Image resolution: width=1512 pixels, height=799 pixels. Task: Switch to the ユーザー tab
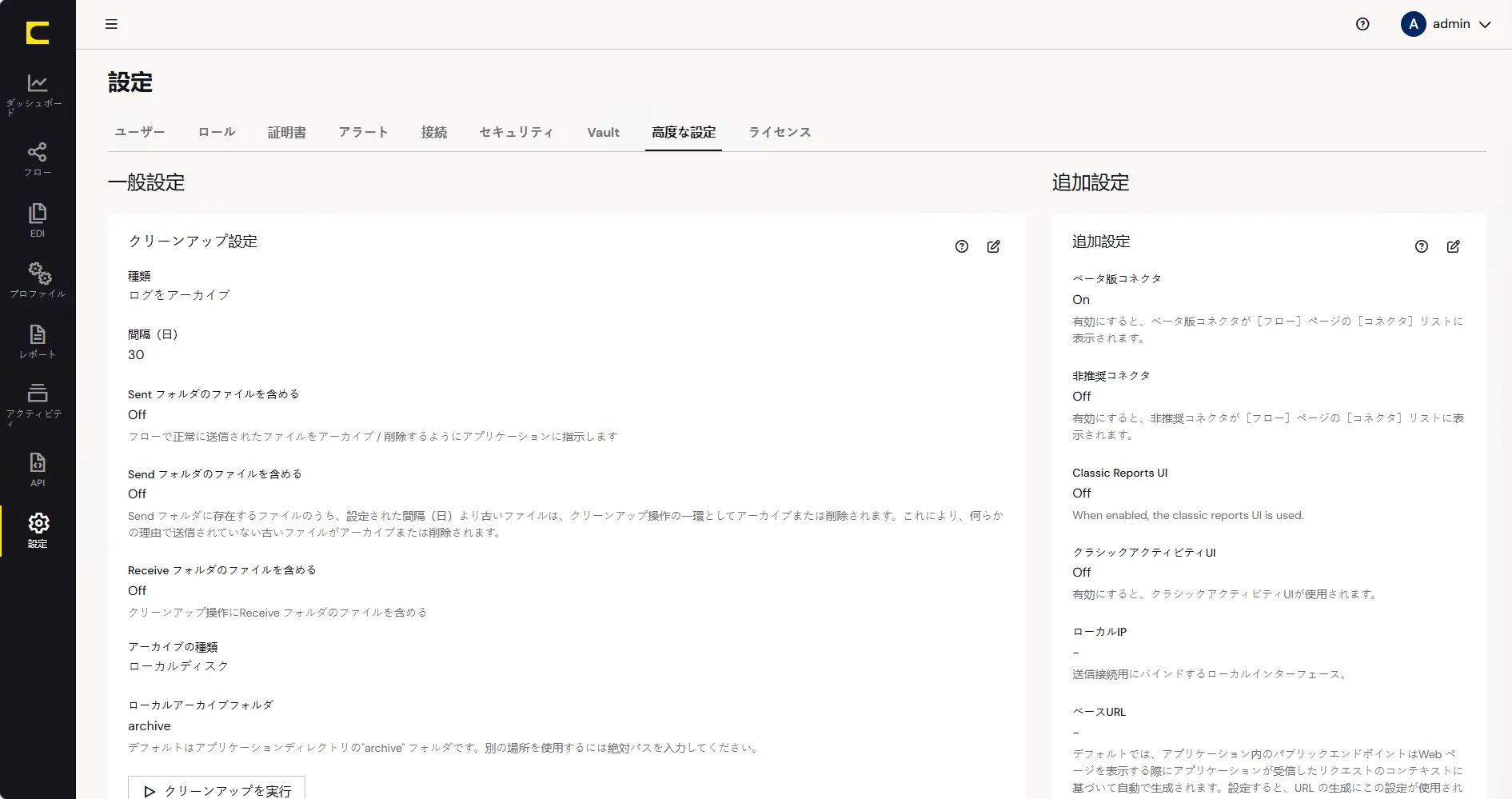(x=140, y=132)
